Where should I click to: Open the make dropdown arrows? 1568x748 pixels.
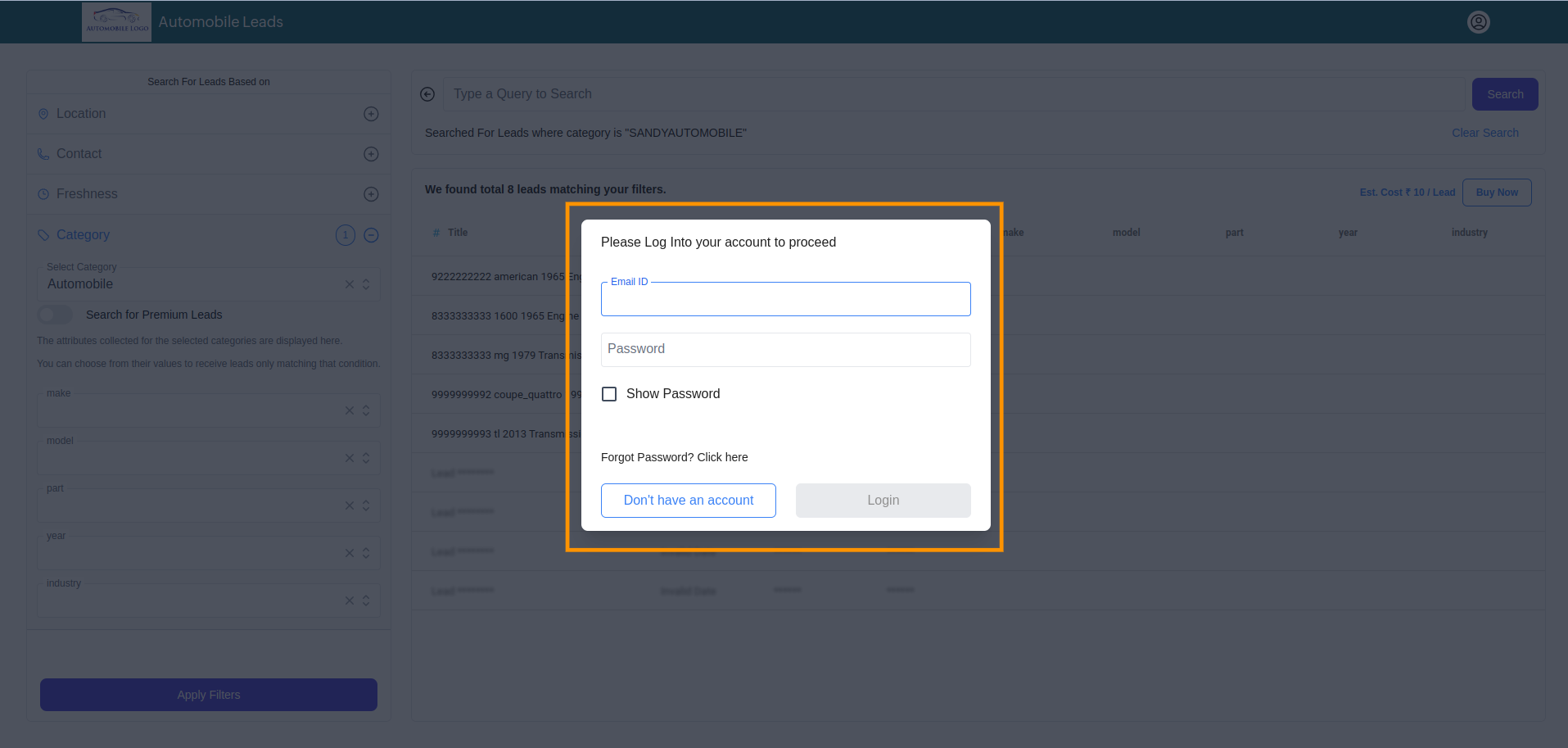tap(366, 410)
